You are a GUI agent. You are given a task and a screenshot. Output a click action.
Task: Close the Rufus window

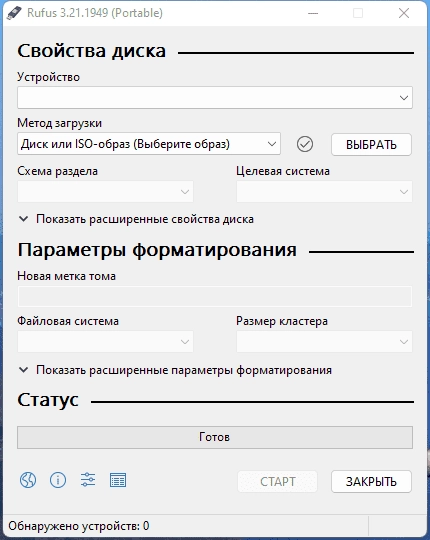pyautogui.click(x=404, y=13)
